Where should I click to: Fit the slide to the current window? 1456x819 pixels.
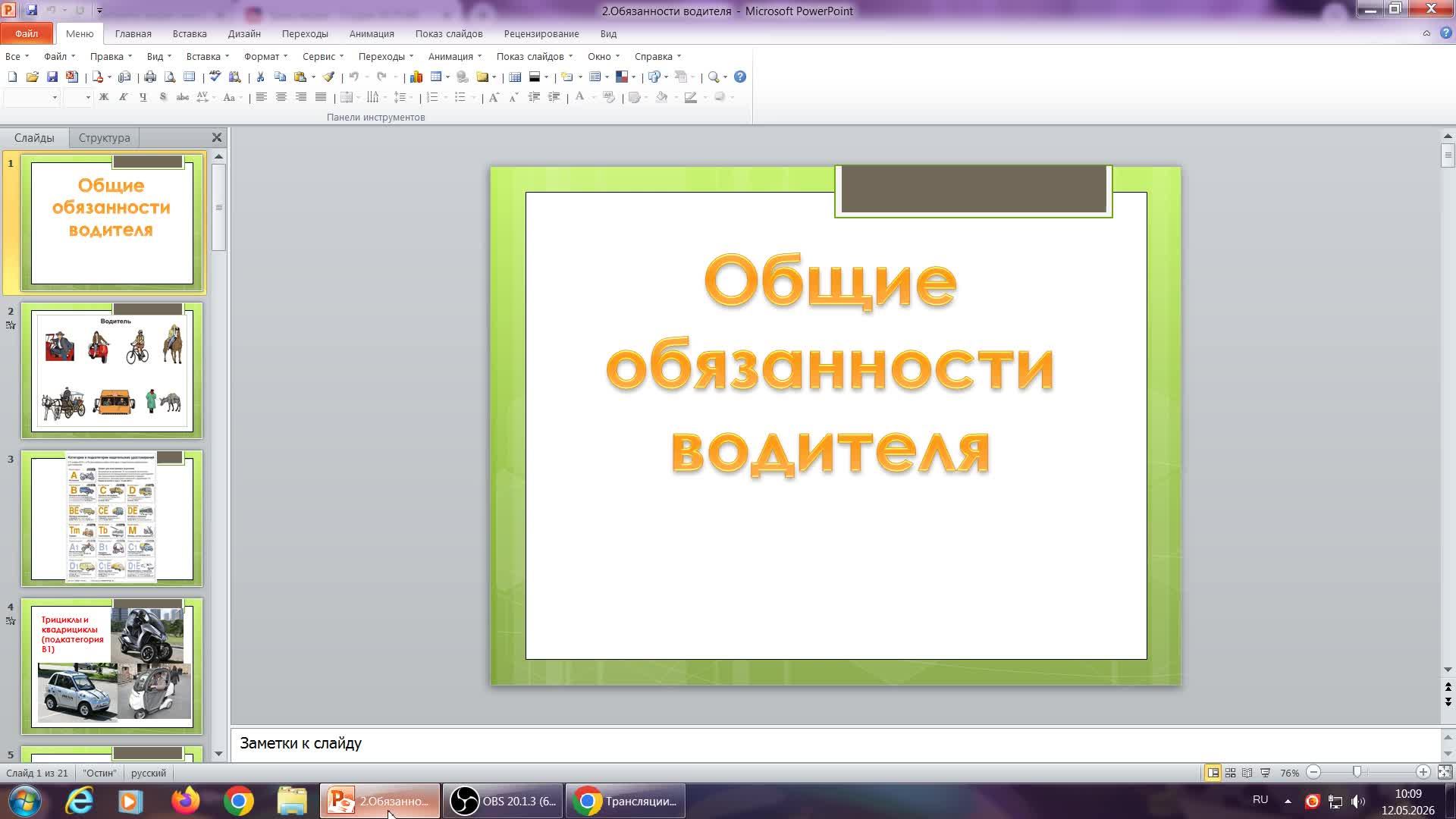1445,773
